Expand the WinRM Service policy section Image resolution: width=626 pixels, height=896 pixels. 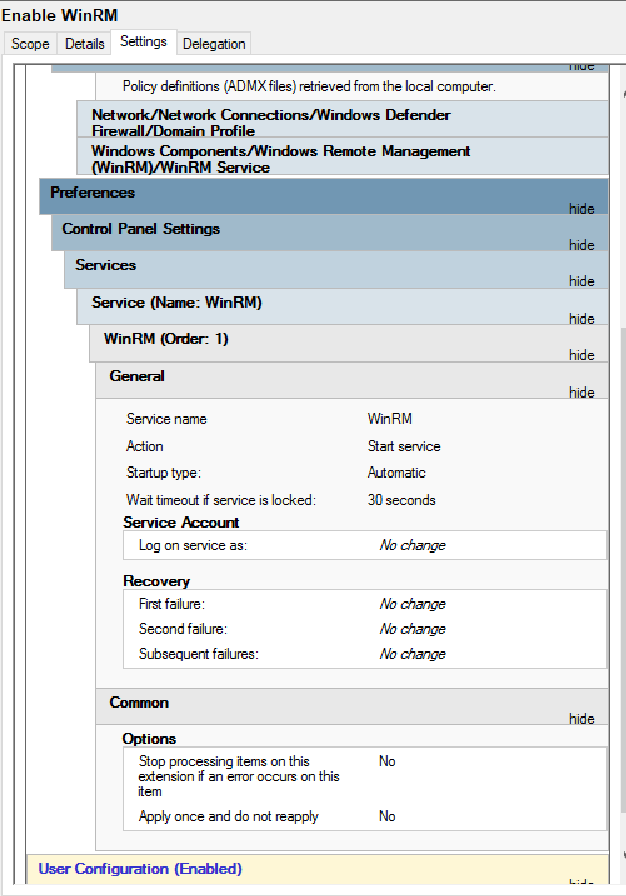click(343, 156)
